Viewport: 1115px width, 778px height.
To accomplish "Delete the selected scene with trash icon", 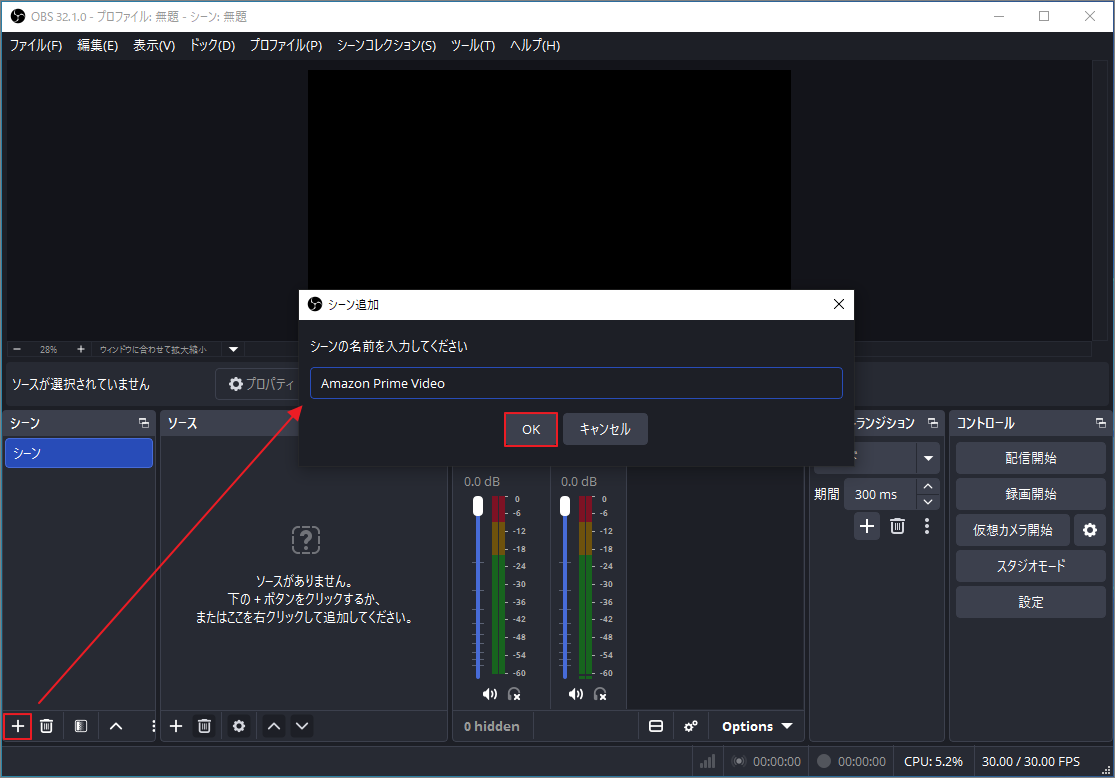I will [x=46, y=726].
